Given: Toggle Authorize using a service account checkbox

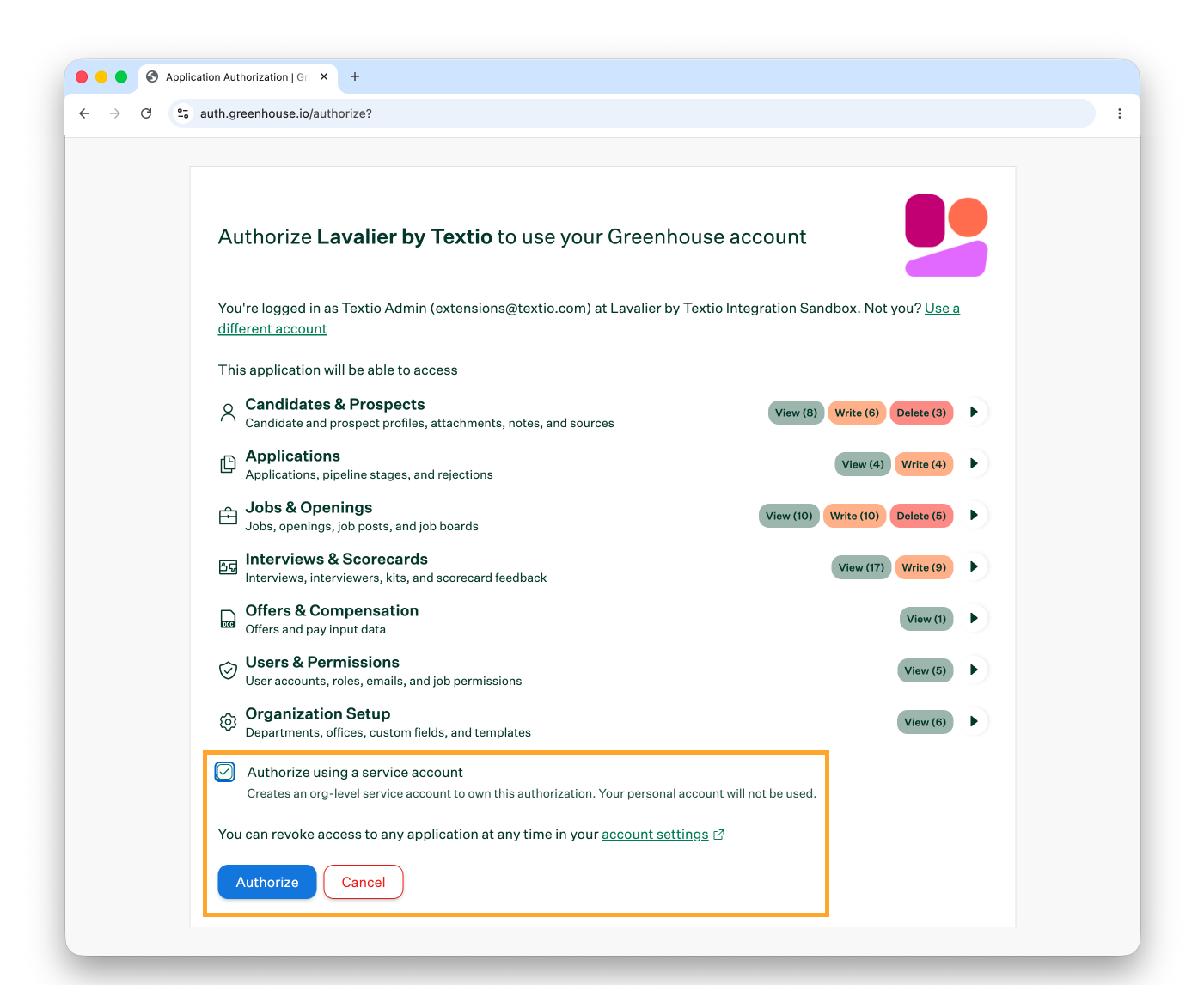Looking at the screenshot, I should click(225, 772).
